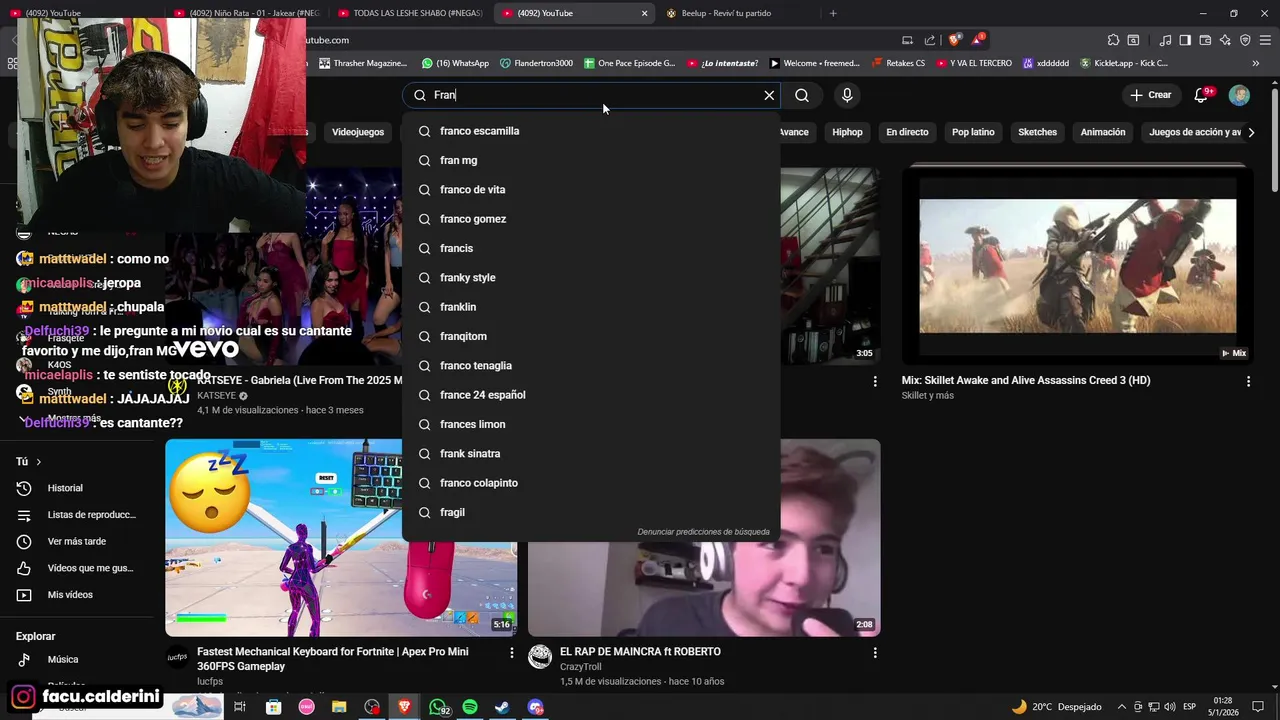
Task: Filter by 'Pop latino' chip
Action: (x=973, y=132)
